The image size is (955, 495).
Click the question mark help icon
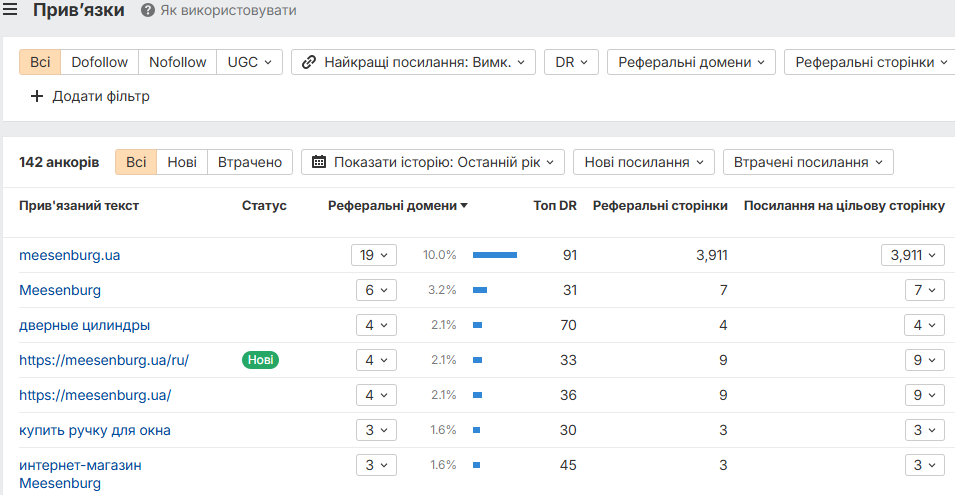(148, 10)
